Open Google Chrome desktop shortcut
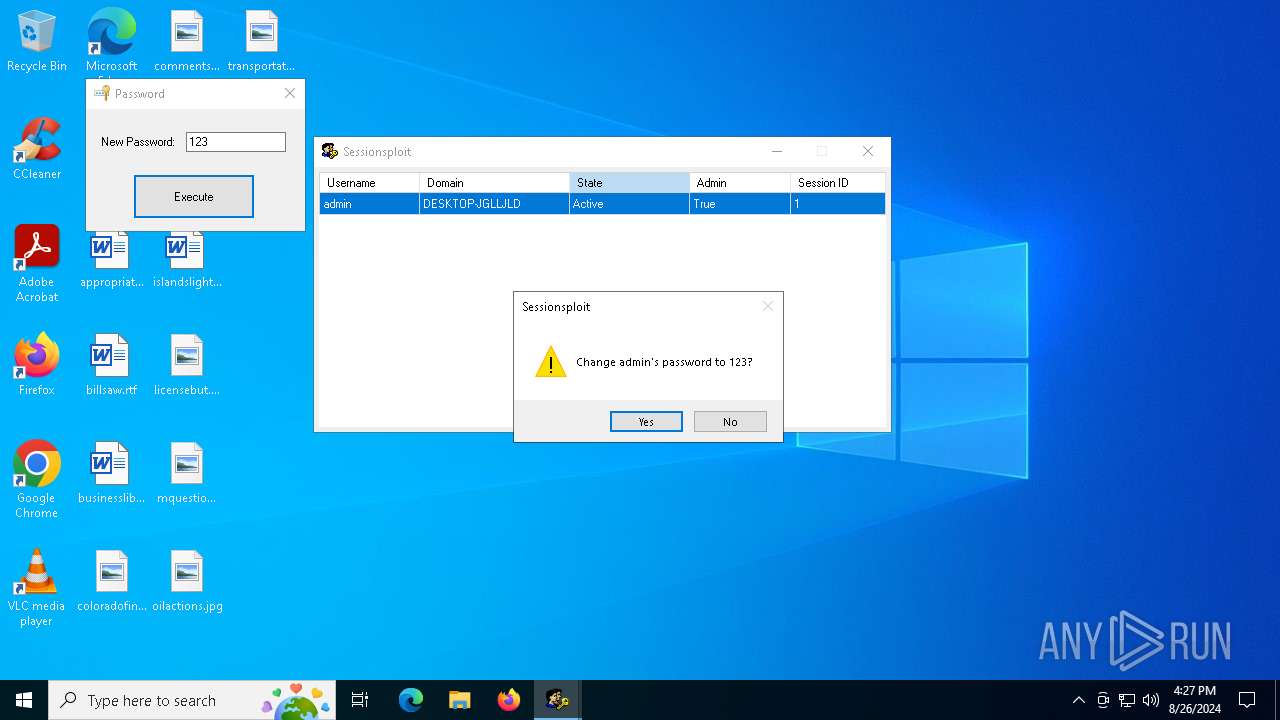The image size is (1280, 720). 37,479
